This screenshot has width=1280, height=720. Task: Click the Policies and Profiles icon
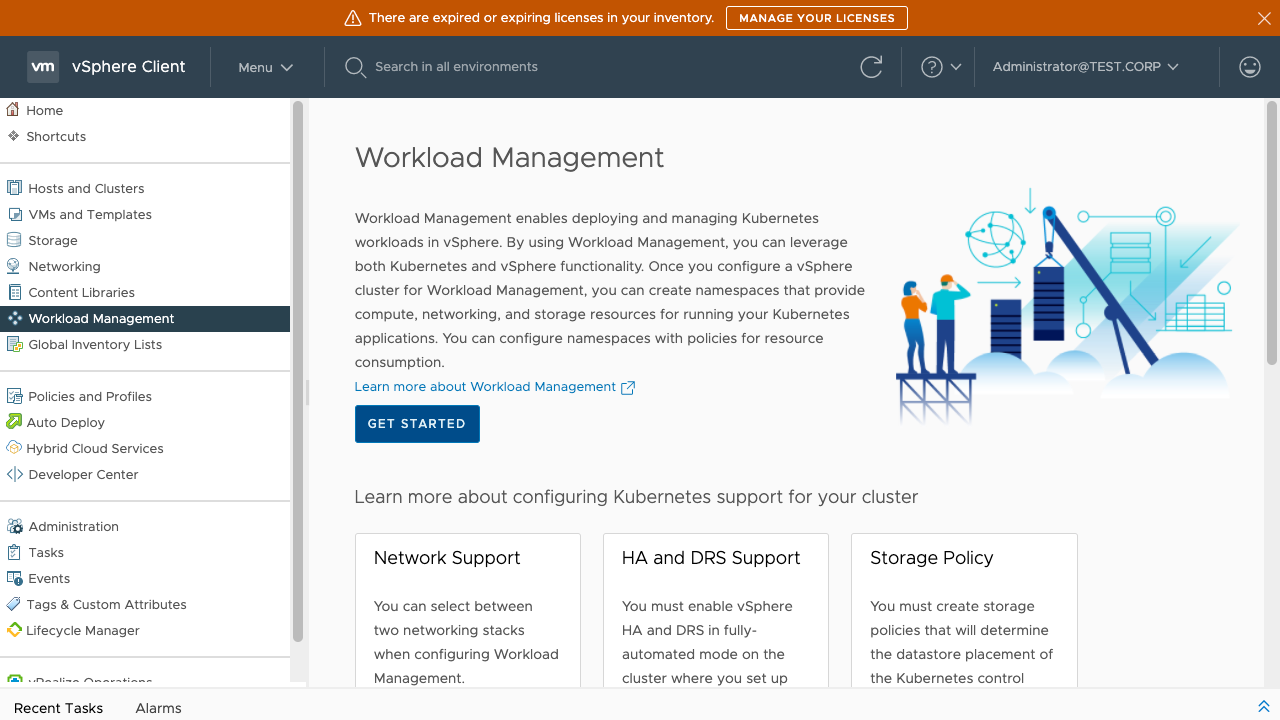[x=14, y=396]
